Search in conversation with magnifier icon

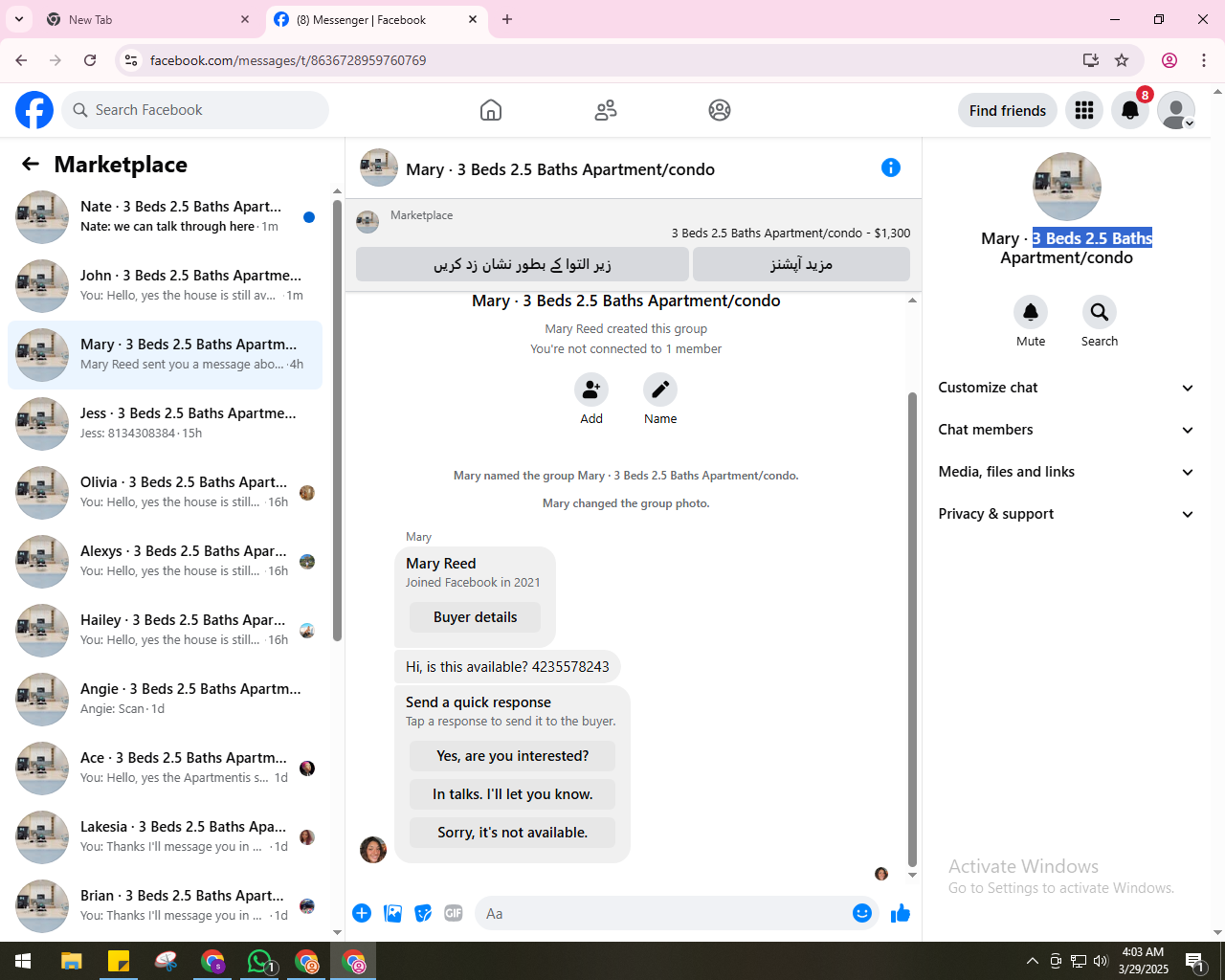(1100, 312)
